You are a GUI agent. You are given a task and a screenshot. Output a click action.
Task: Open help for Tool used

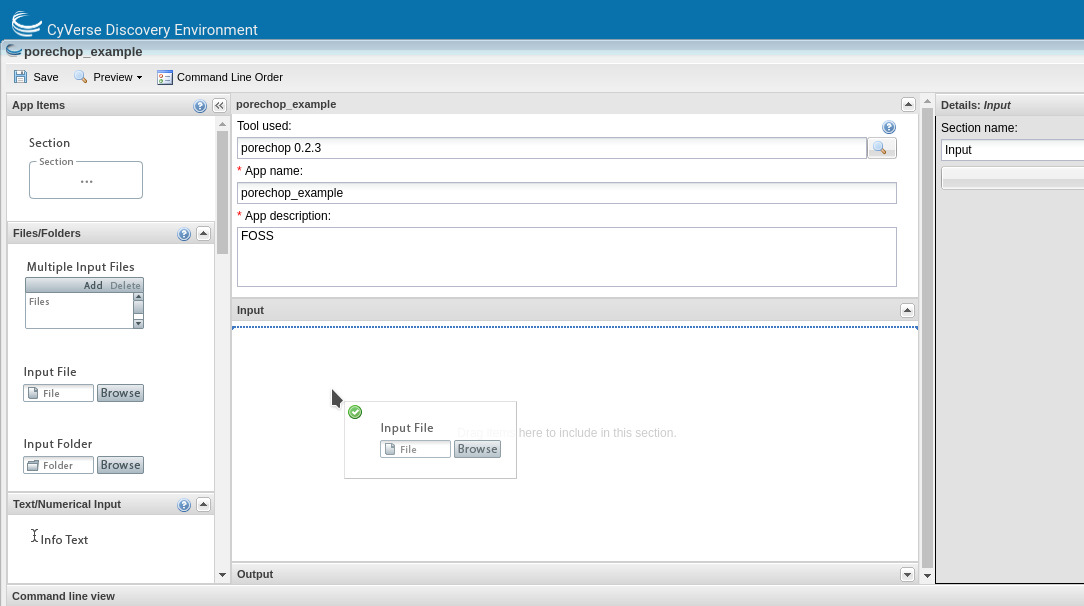889,127
